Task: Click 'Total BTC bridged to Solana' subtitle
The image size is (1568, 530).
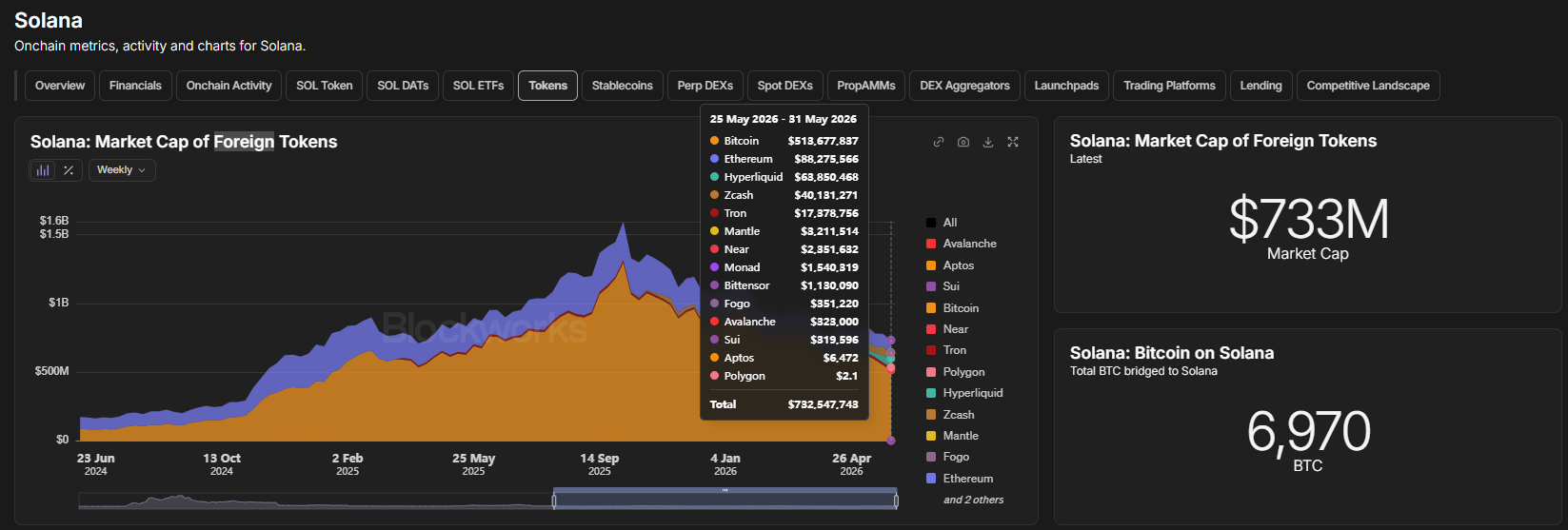Action: [1143, 371]
